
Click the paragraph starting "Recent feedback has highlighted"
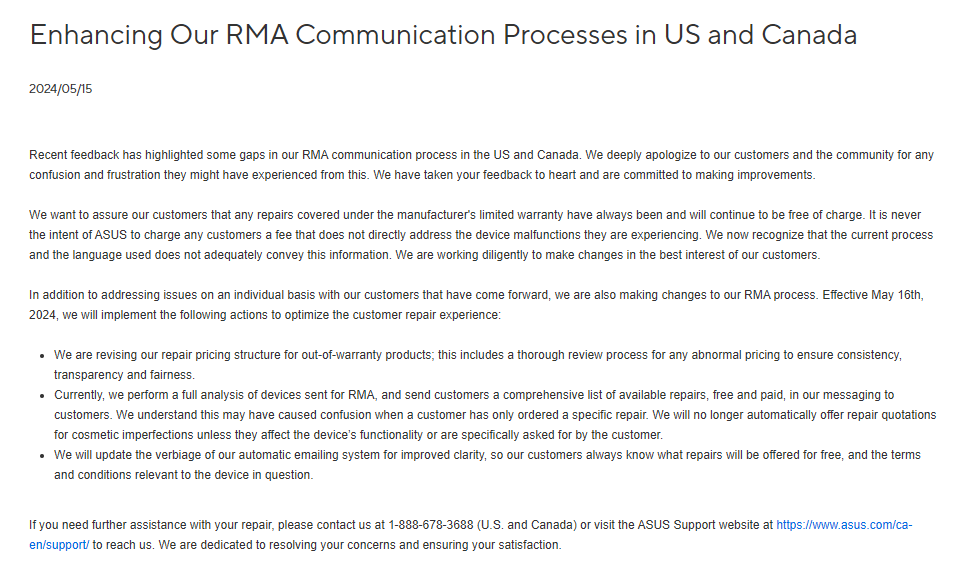click(x=480, y=165)
